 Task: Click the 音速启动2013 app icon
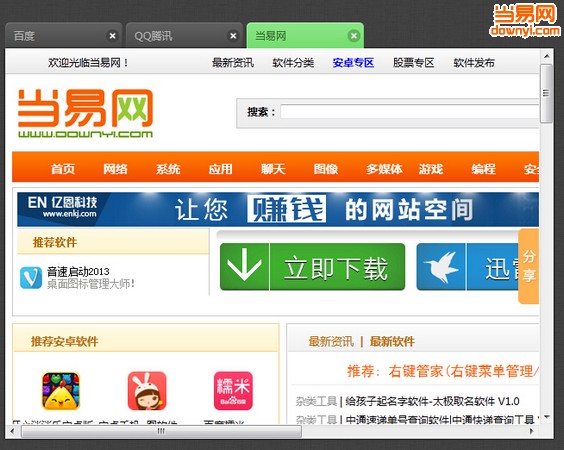(31, 278)
